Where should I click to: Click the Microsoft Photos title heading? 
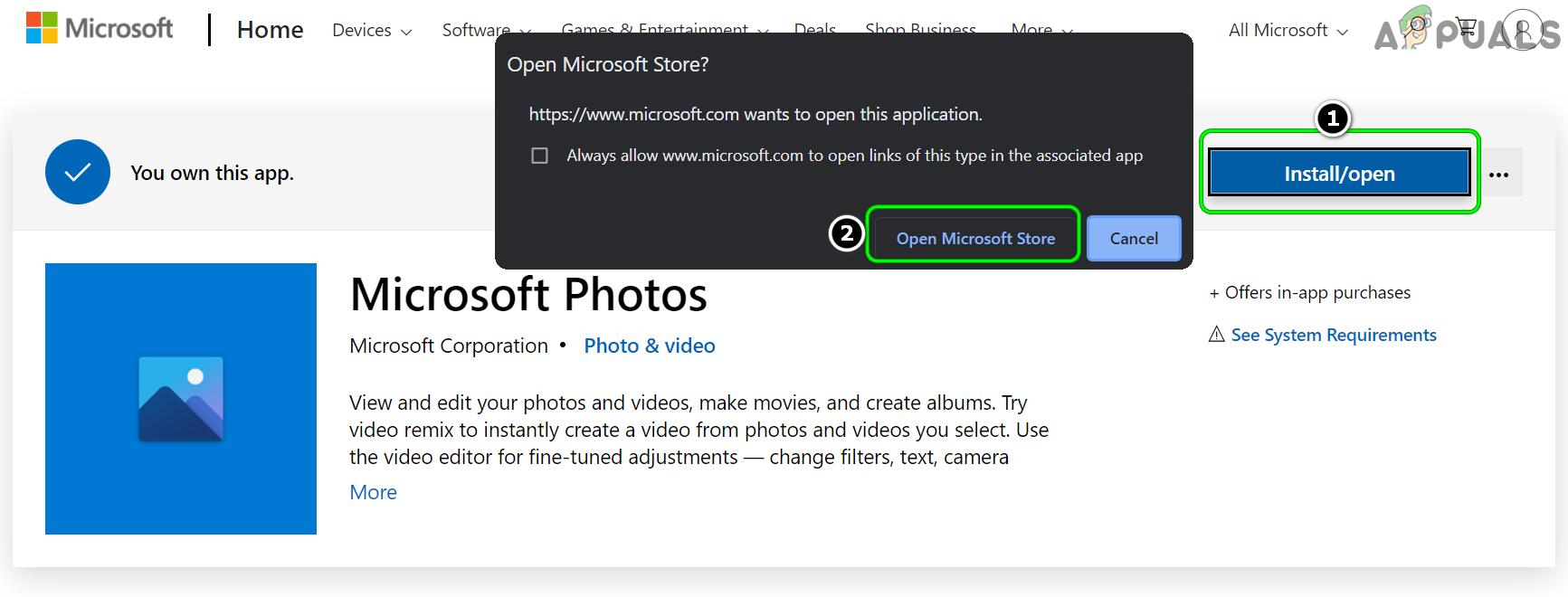(528, 295)
